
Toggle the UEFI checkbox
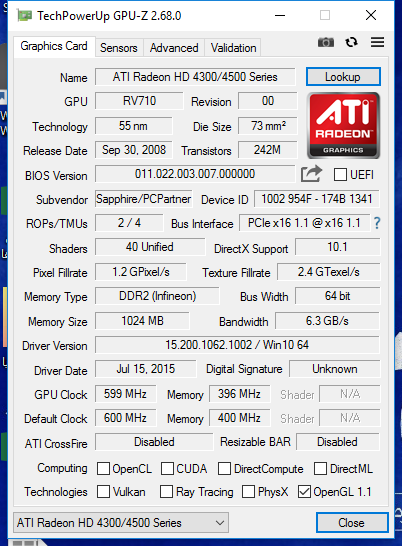(340, 174)
